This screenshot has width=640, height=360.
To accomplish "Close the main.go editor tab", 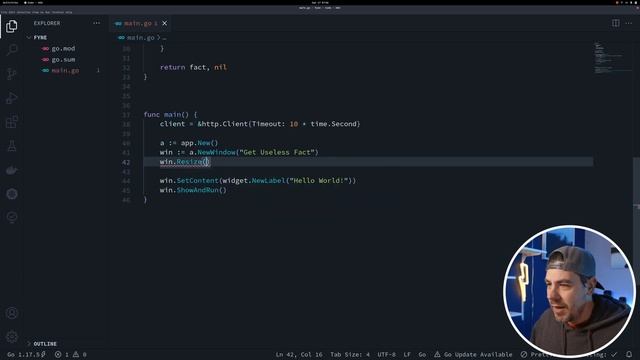I will click(164, 23).
